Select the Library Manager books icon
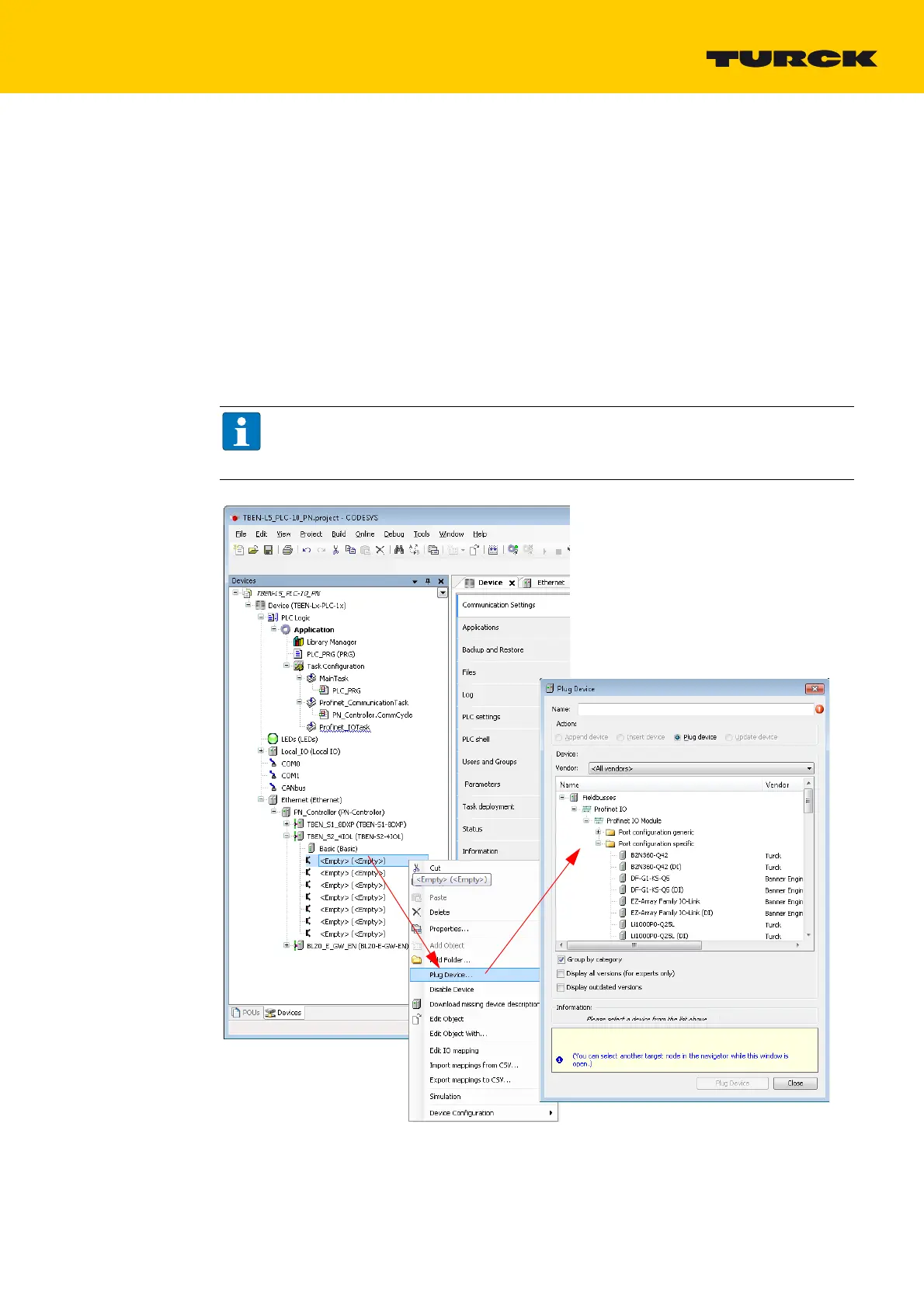 [x=298, y=642]
